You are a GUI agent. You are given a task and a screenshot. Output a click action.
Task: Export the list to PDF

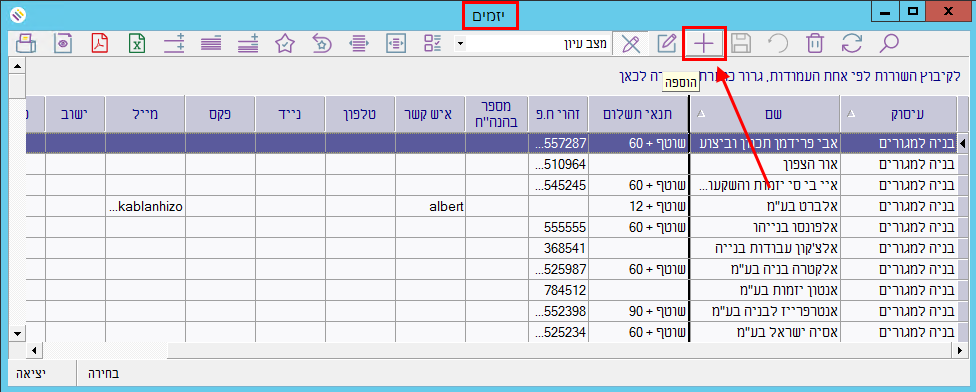[x=100, y=44]
